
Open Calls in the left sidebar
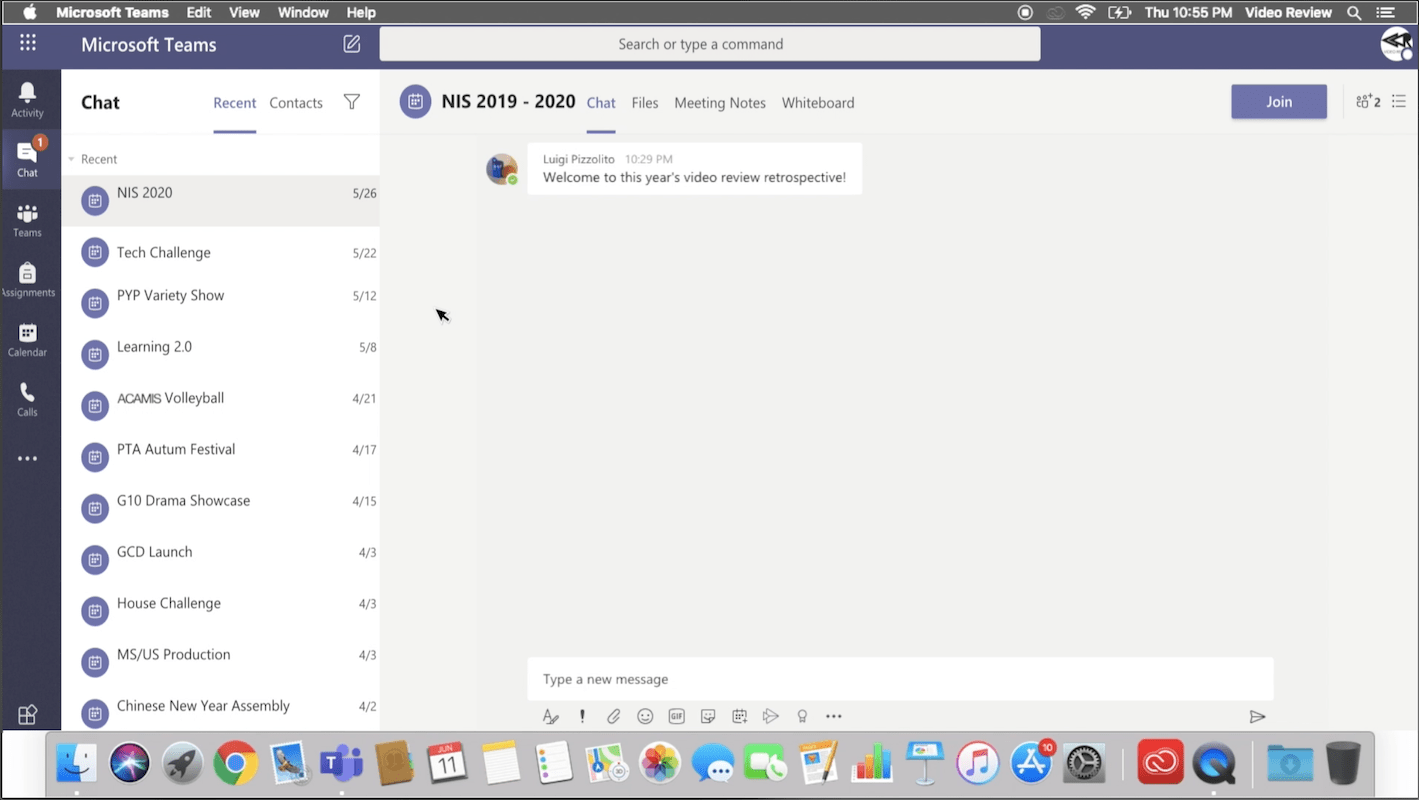click(27, 400)
